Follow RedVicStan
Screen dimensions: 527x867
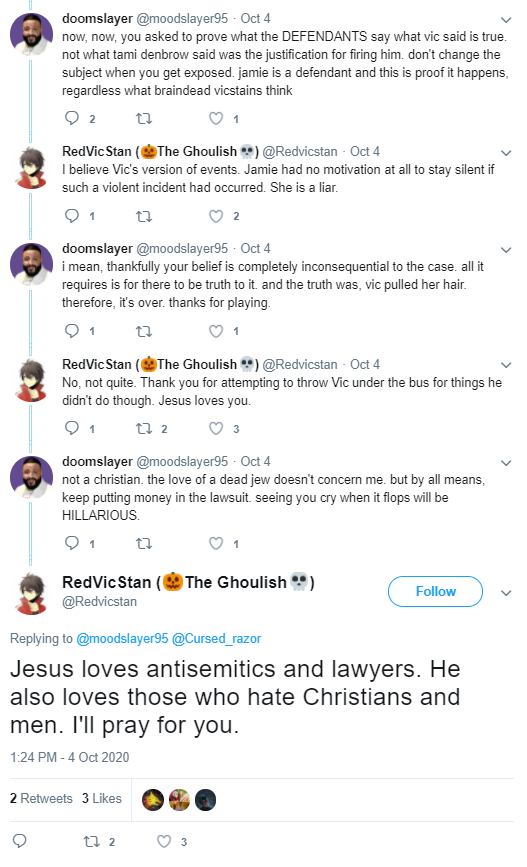click(x=435, y=591)
